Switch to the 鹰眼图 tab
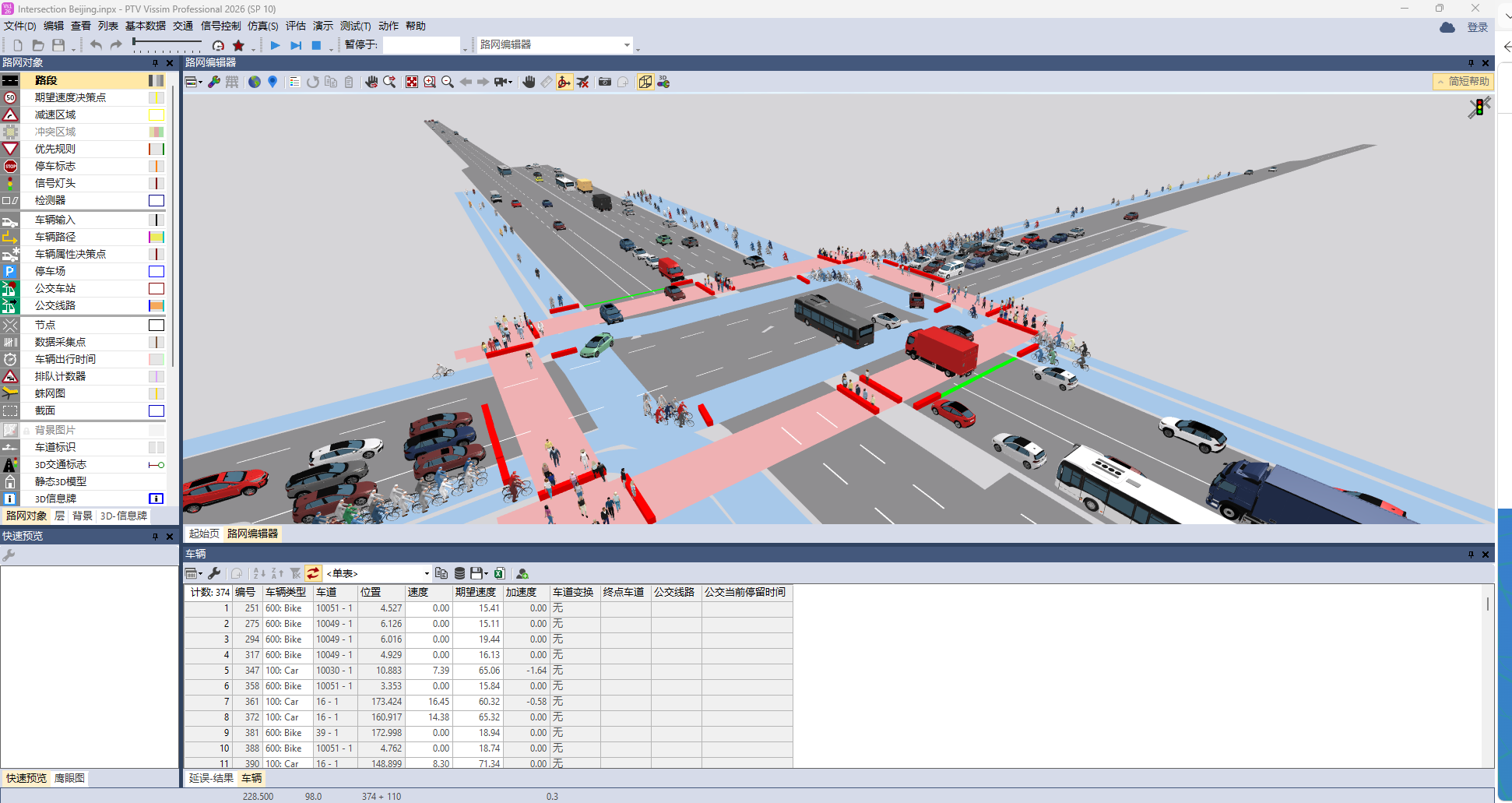This screenshot has width=1512, height=803. [x=69, y=778]
